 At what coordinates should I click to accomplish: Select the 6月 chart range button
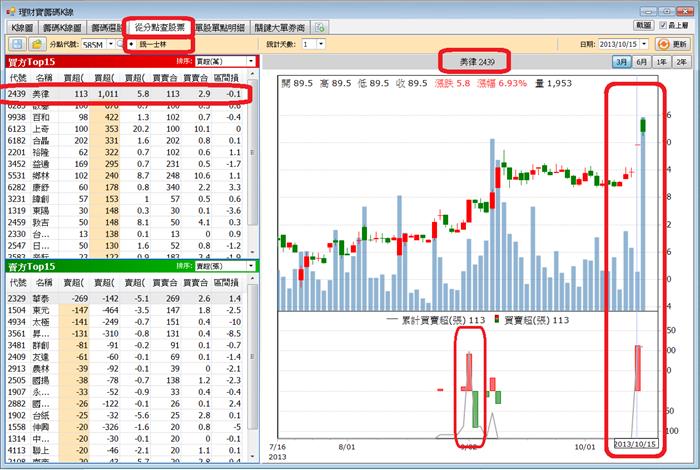point(642,62)
